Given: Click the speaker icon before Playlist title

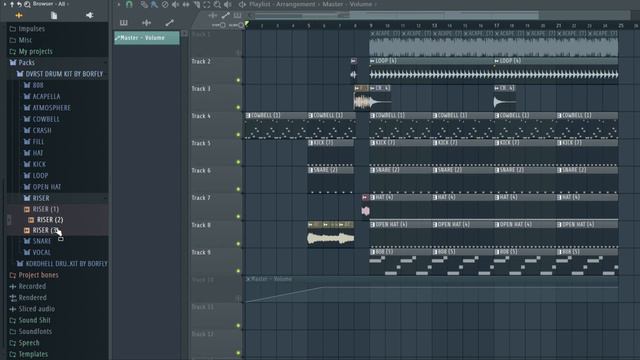Looking at the screenshot, I should (x=242, y=4).
